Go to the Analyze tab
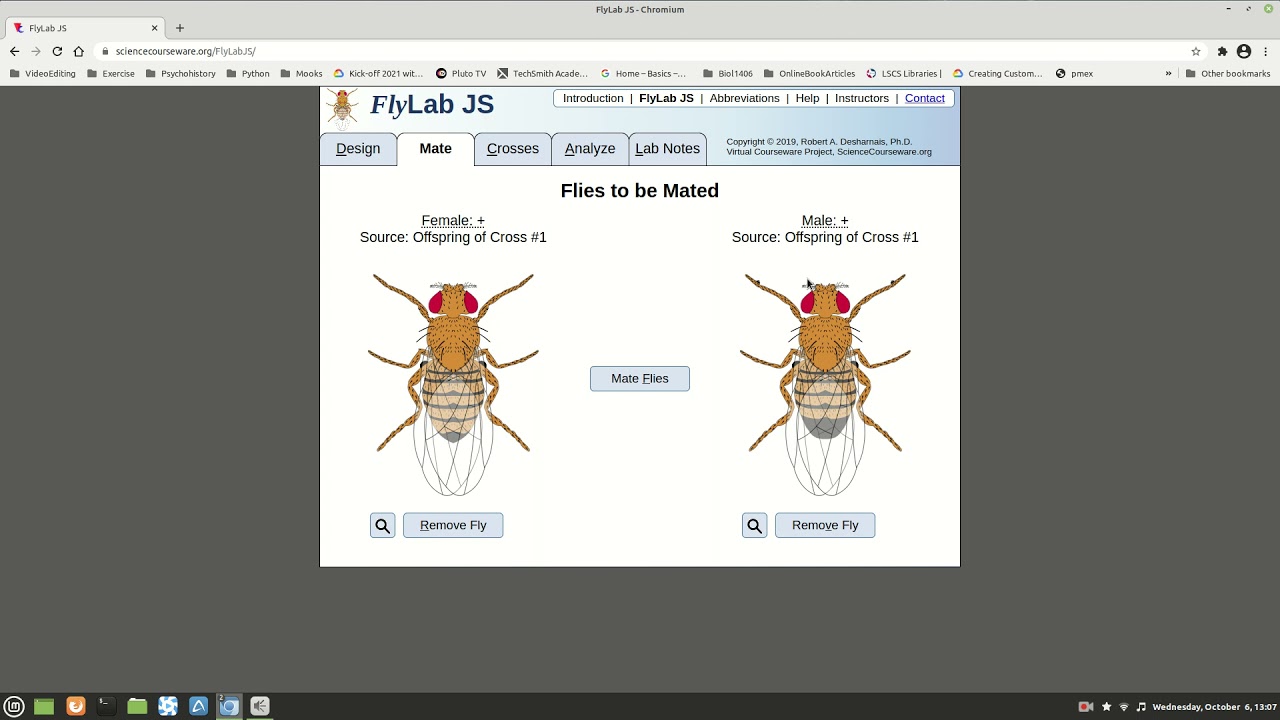 point(590,149)
